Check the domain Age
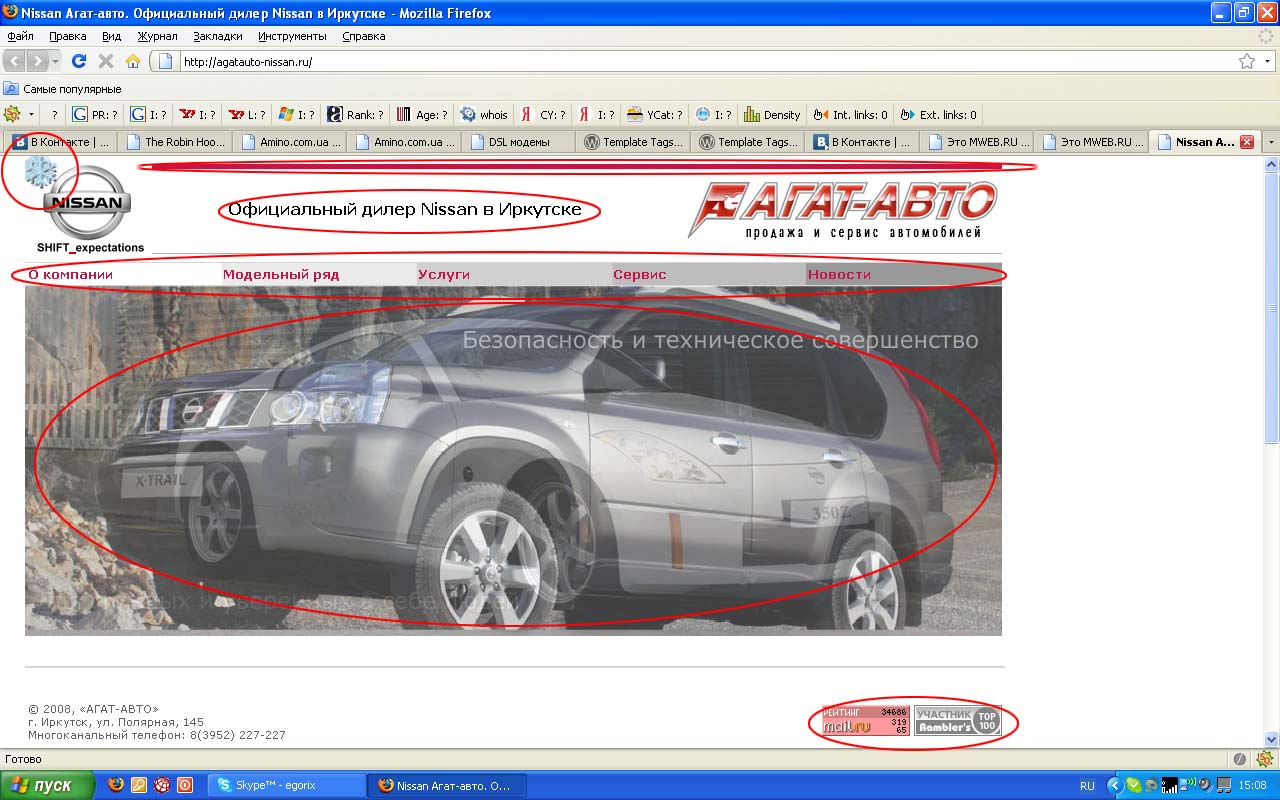The height and width of the screenshot is (800, 1280). pos(422,114)
